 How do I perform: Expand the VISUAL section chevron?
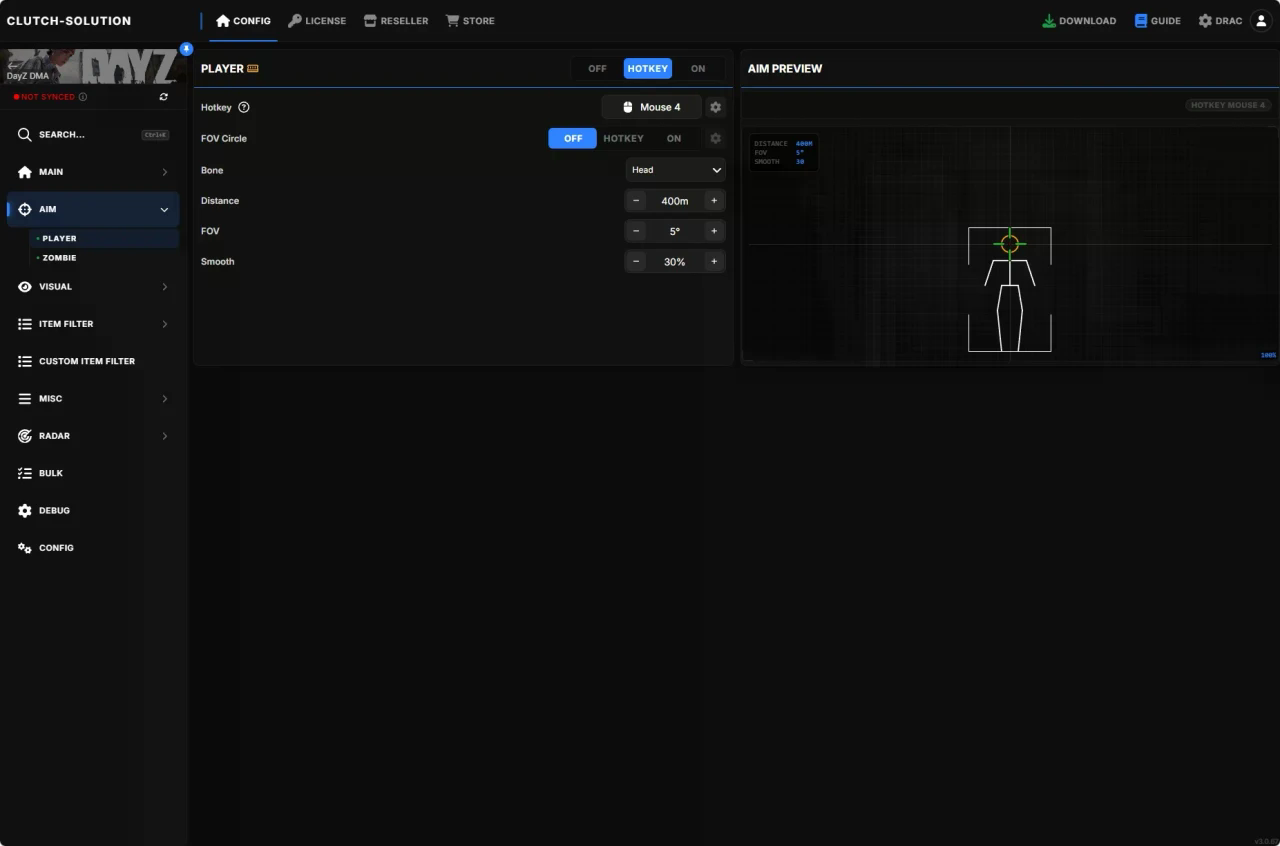(164, 286)
